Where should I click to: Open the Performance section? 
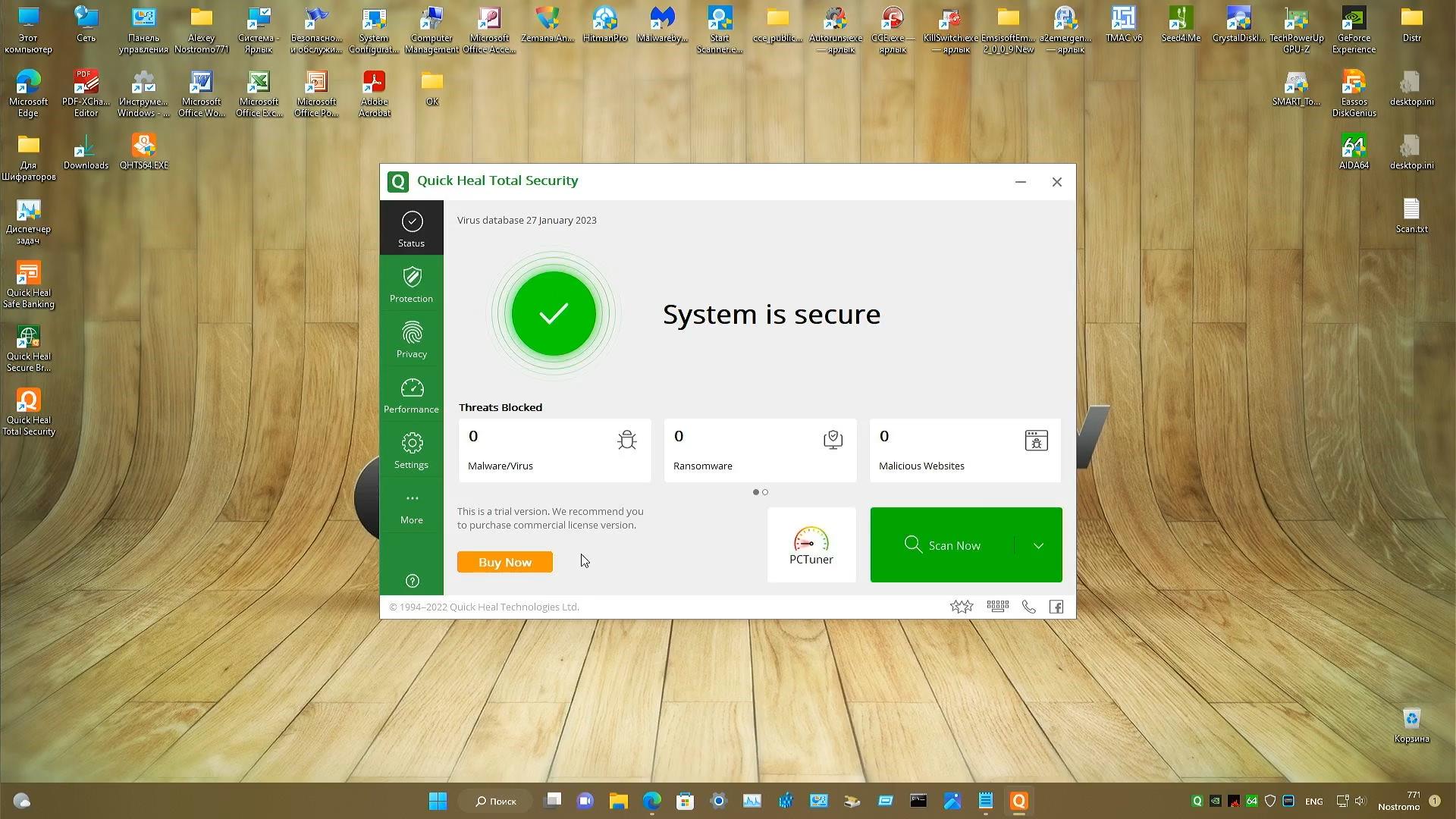click(411, 395)
